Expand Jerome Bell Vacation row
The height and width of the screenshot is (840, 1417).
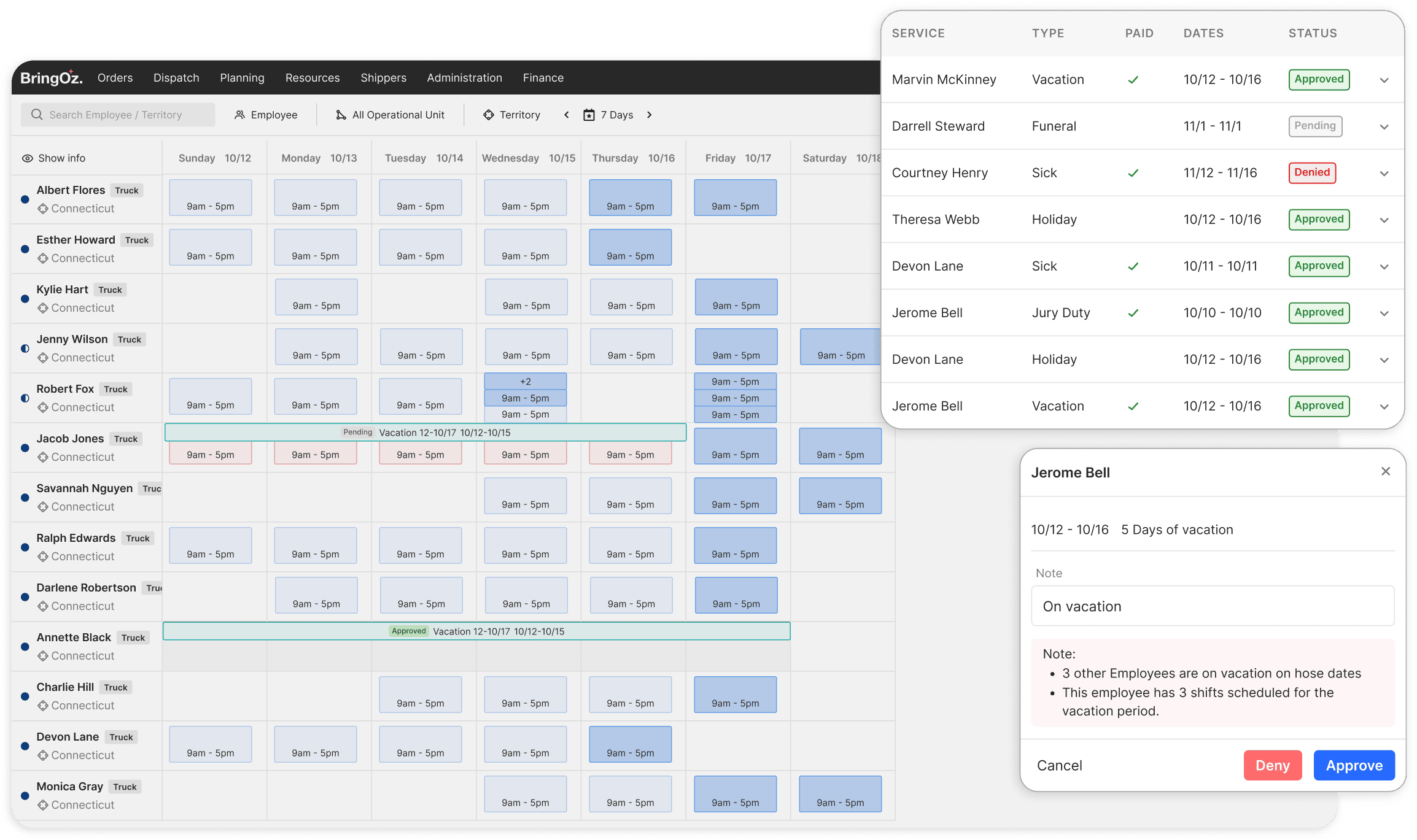[1384, 407]
